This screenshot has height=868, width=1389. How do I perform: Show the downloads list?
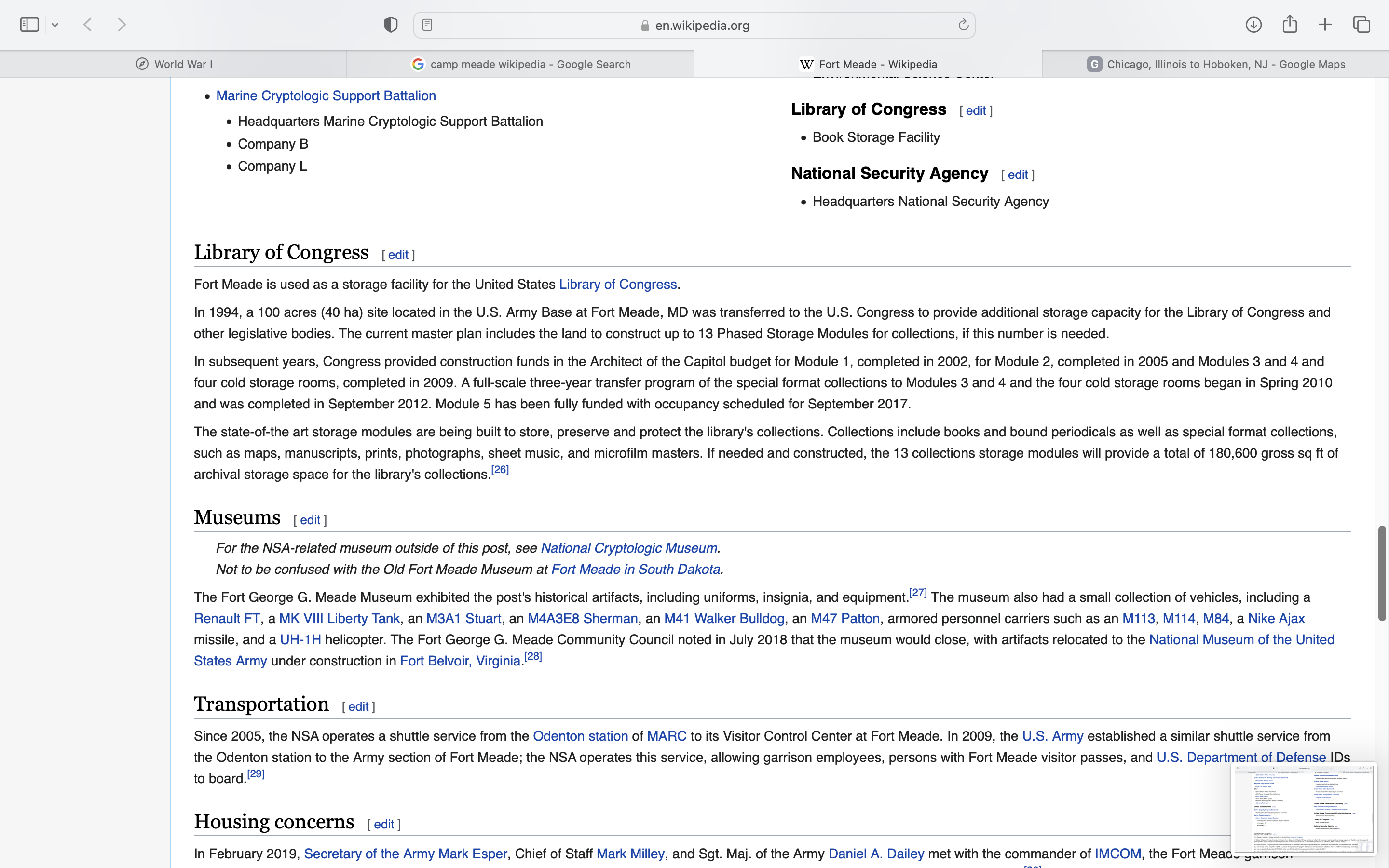1253,25
